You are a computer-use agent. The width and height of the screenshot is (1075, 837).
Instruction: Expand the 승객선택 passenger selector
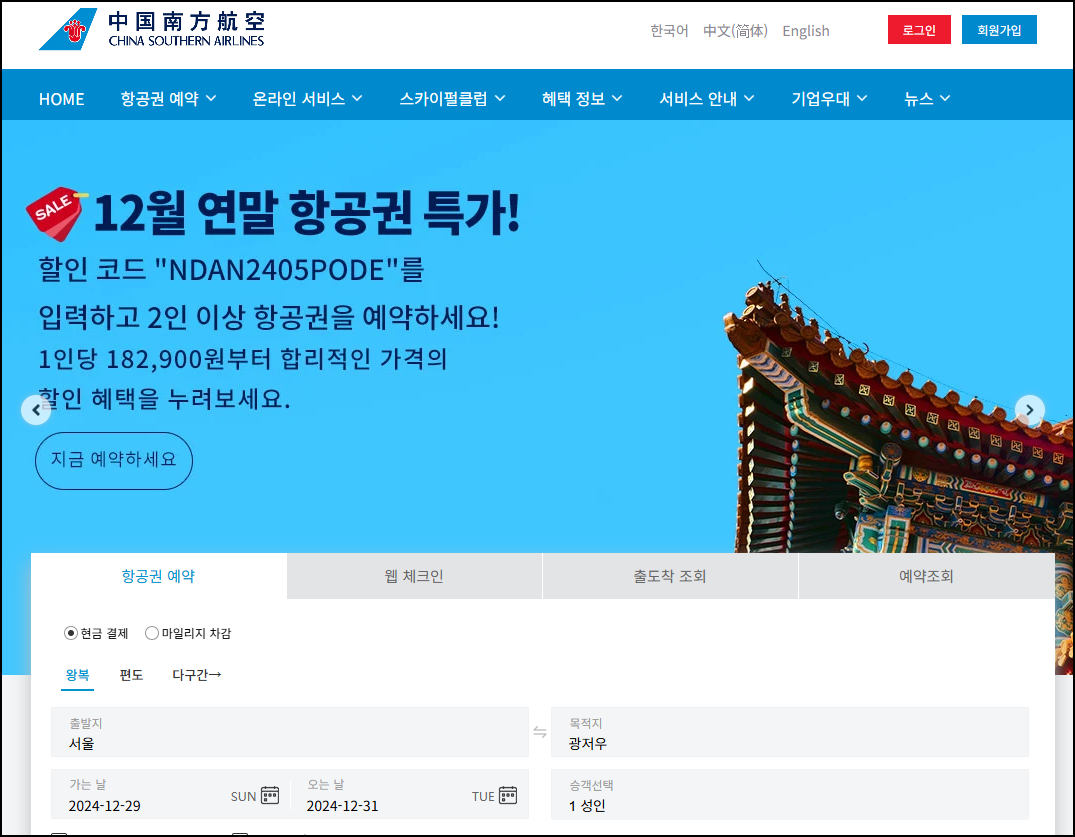tap(790, 795)
